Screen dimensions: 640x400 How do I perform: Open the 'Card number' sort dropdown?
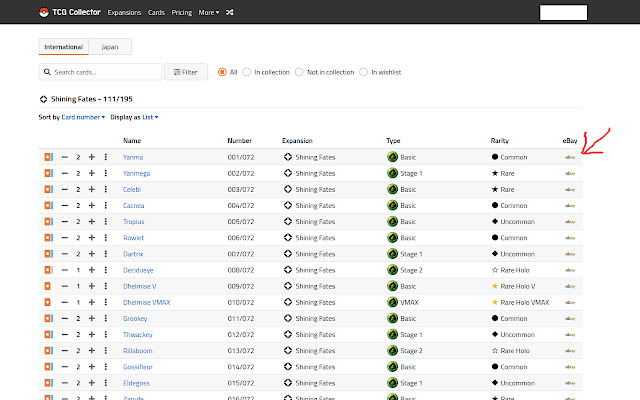pyautogui.click(x=83, y=117)
